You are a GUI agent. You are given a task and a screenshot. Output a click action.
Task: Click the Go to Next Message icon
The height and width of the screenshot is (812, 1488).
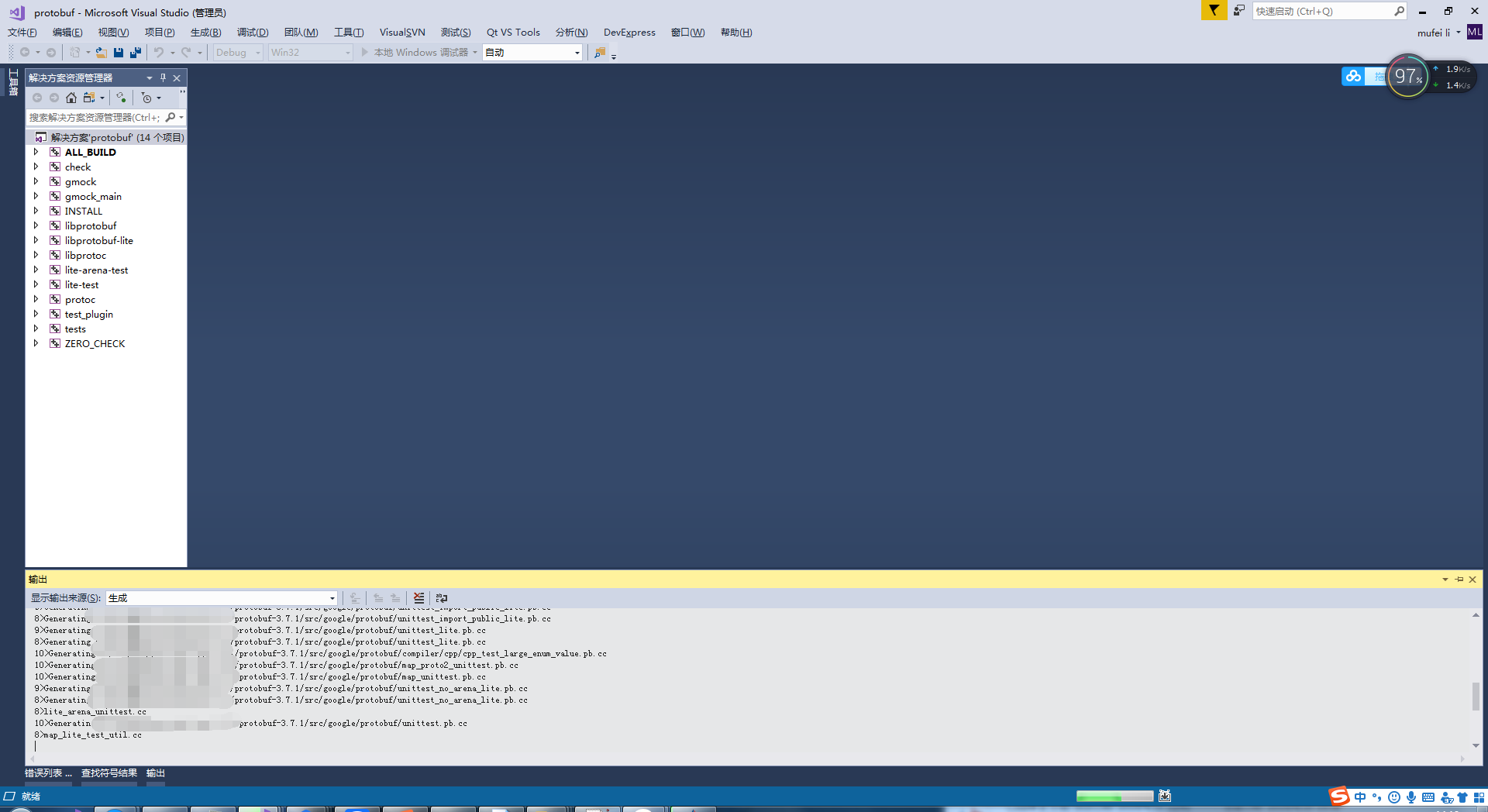point(395,598)
